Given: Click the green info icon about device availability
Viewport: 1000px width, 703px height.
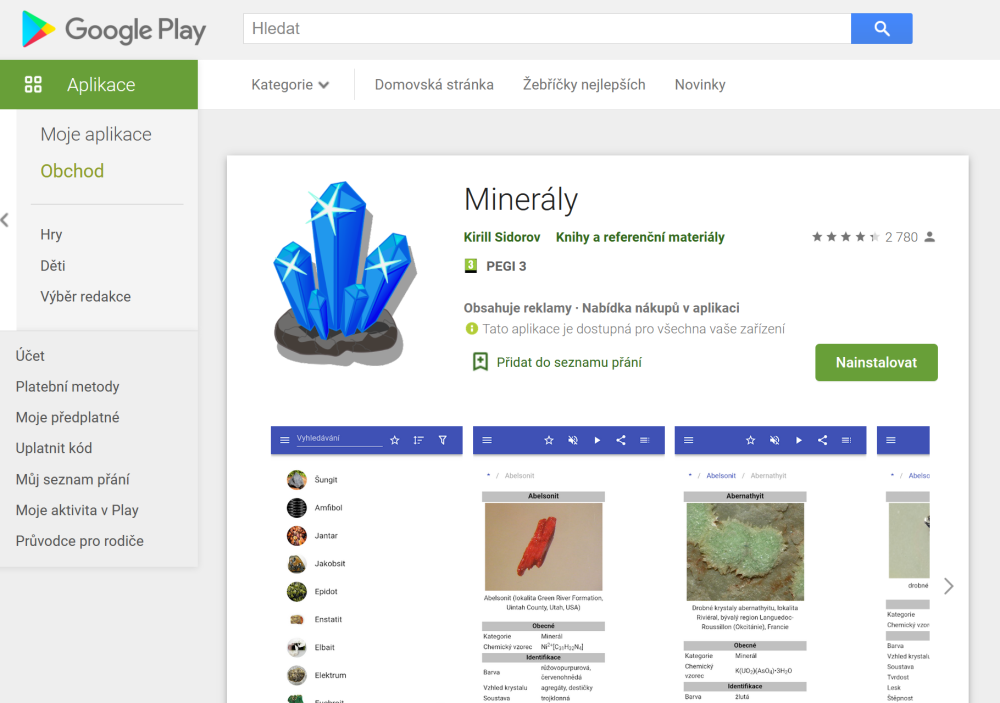Looking at the screenshot, I should coord(471,329).
